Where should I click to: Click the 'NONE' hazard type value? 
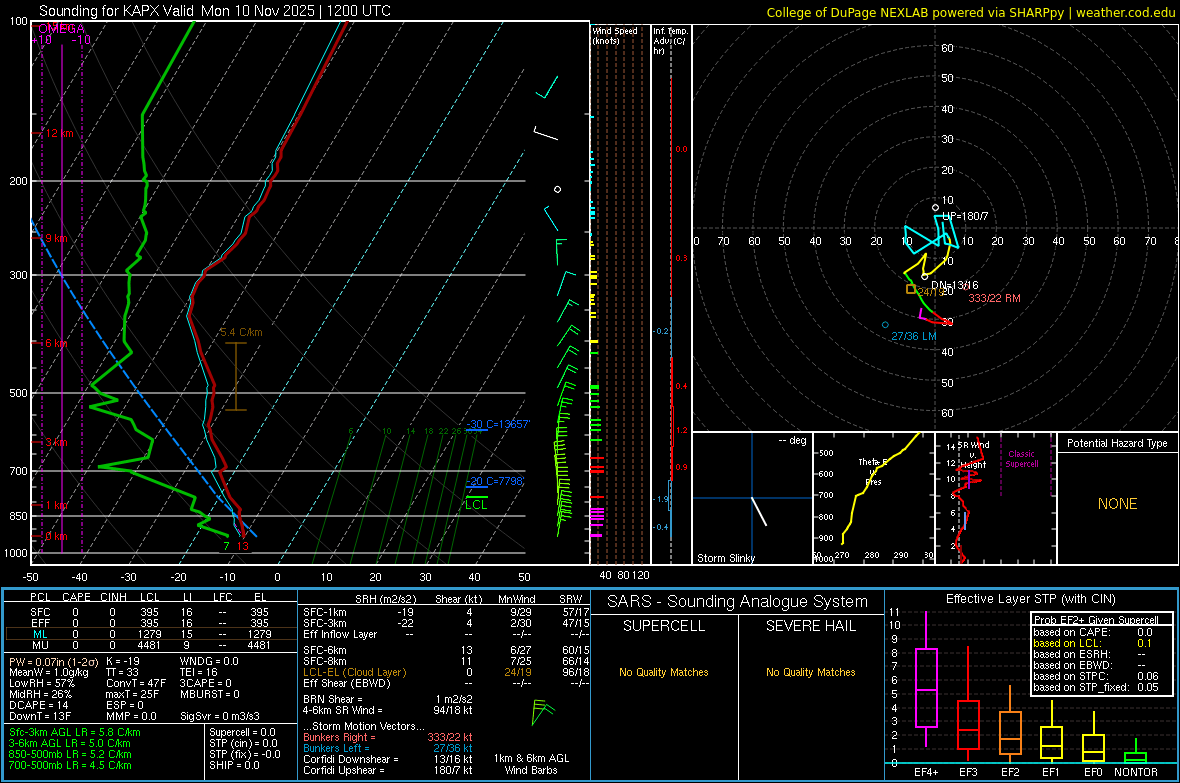point(1117,504)
